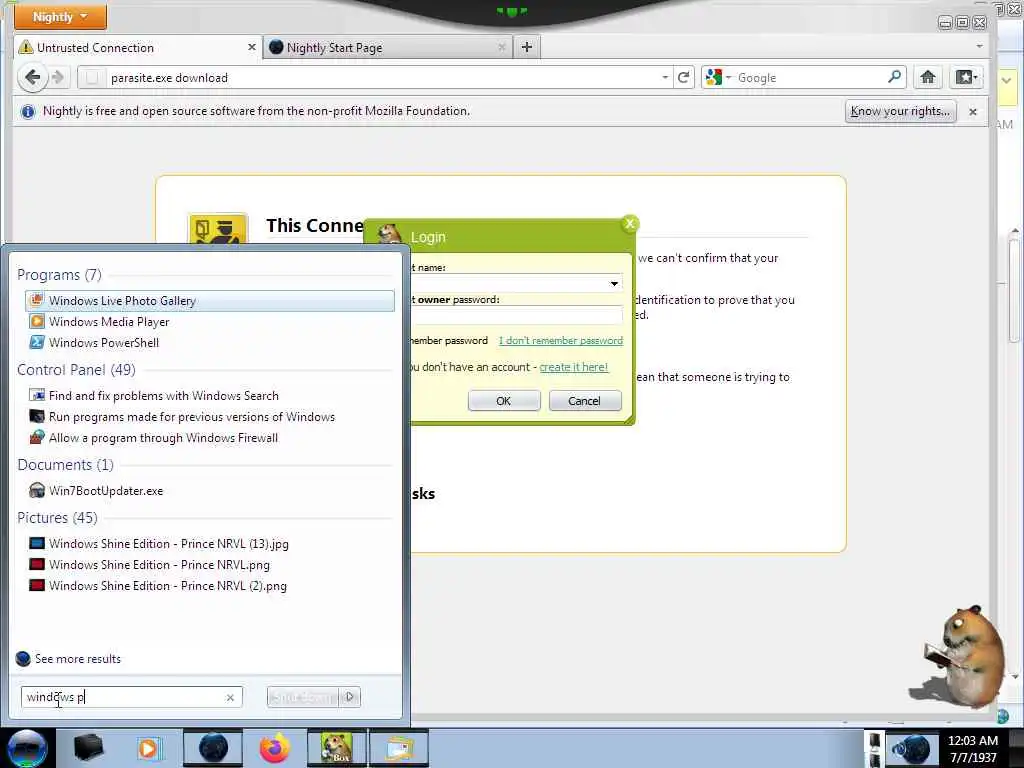The image size is (1024, 768).
Task: Cancel the Login dialog
Action: pos(584,400)
